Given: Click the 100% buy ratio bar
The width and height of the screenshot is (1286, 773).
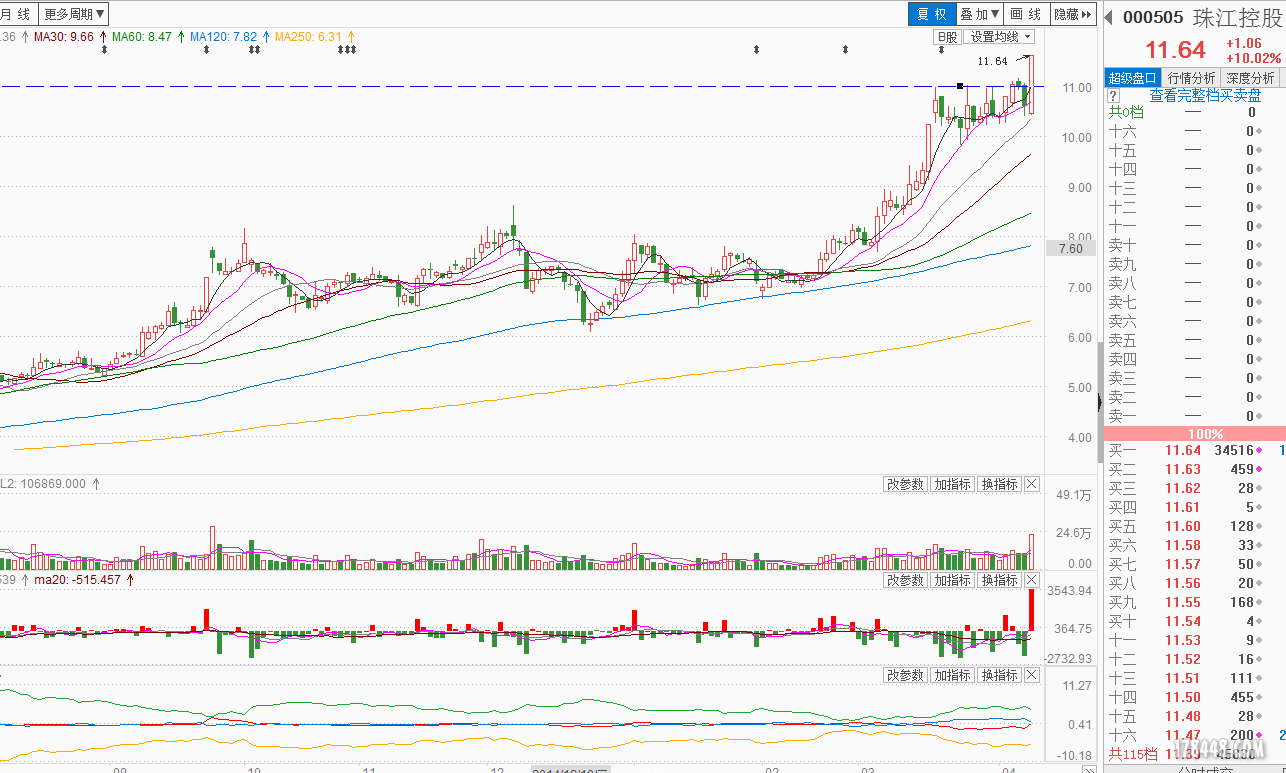Looking at the screenshot, I should pos(1194,434).
